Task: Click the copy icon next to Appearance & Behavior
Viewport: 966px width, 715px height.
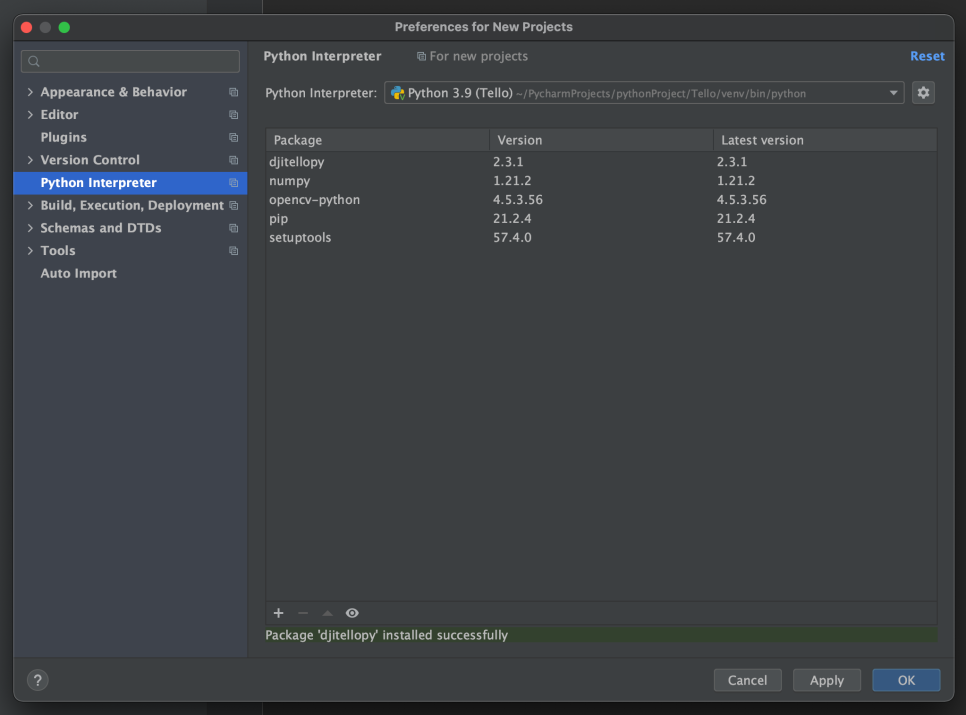Action: pos(233,92)
